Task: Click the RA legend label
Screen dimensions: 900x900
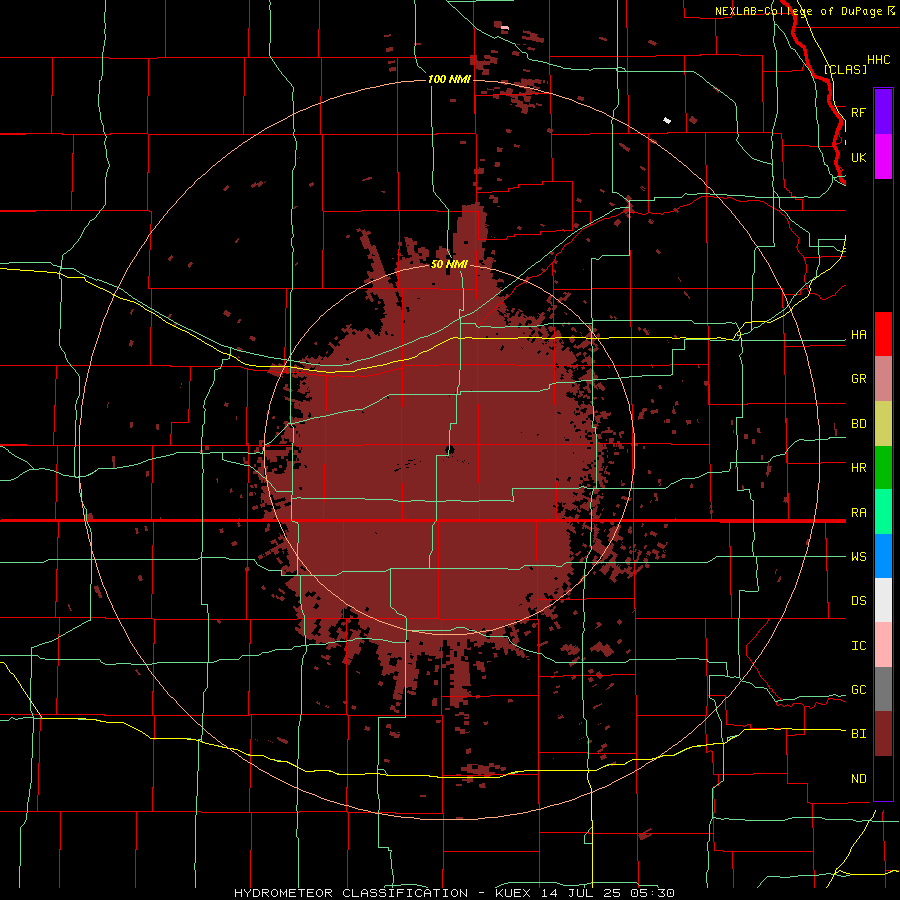Action: tap(859, 513)
